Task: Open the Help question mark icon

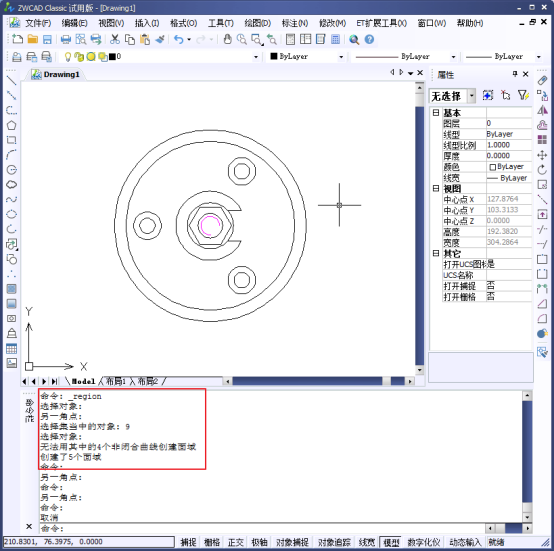Action: (x=369, y=39)
